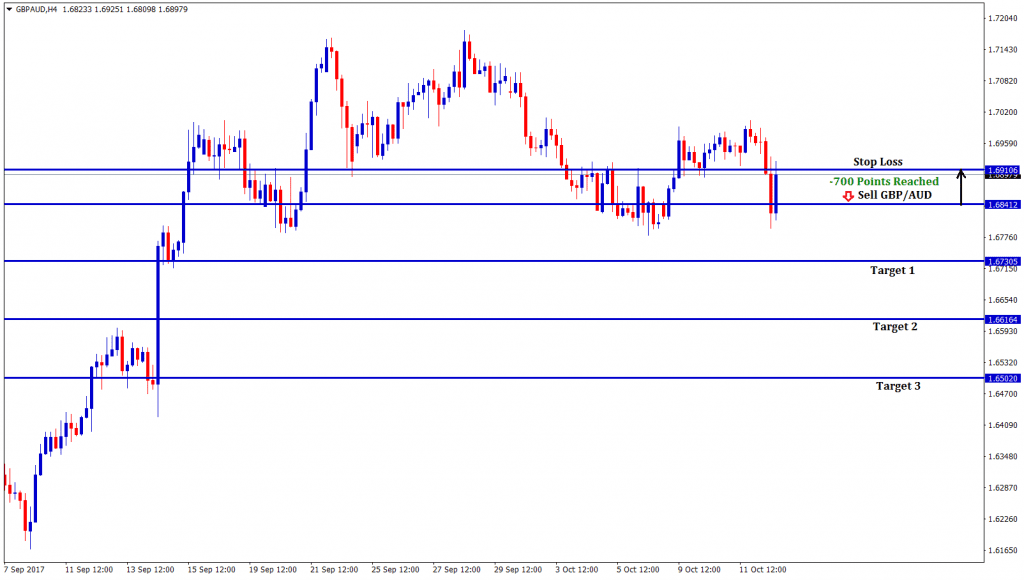Screen dimensions: 1024x580
Task: Click the 1.62260 price scale value
Action: point(1003,519)
